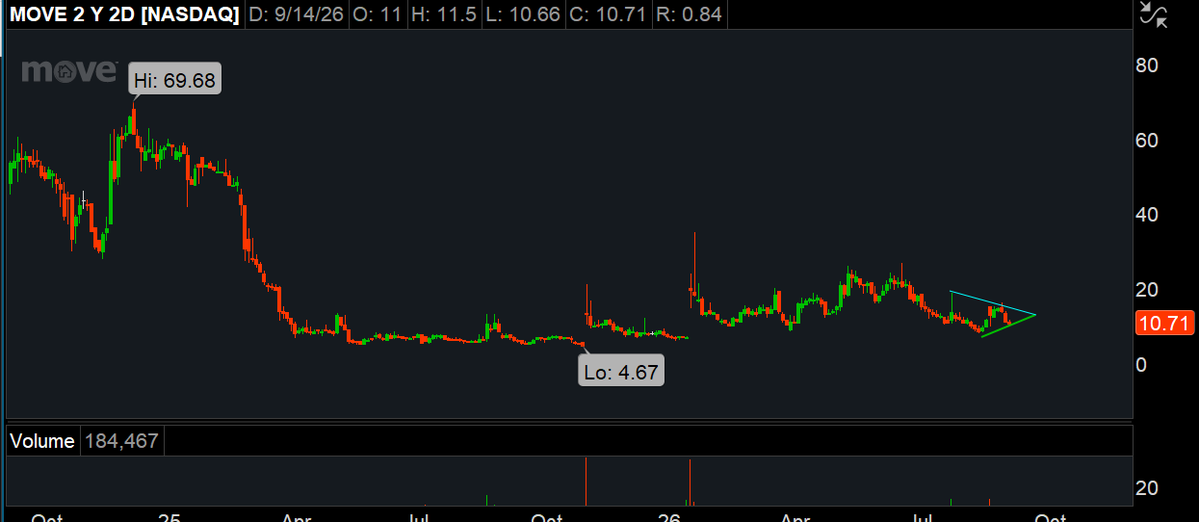
Task: Select the Hi: 69.68 price bubble
Action: pyautogui.click(x=174, y=79)
